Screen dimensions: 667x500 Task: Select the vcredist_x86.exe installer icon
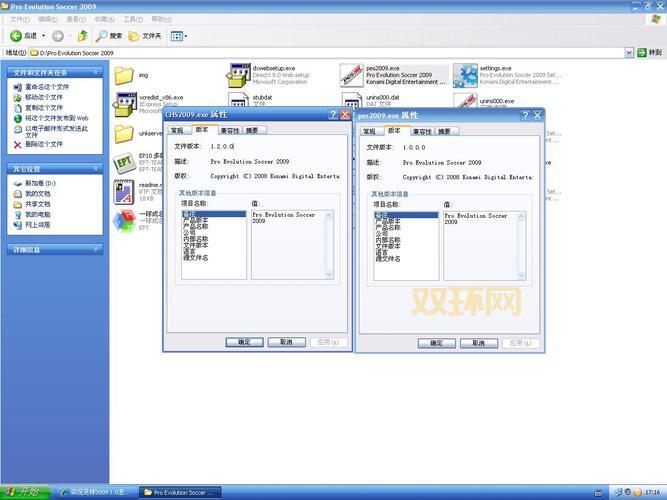[124, 103]
